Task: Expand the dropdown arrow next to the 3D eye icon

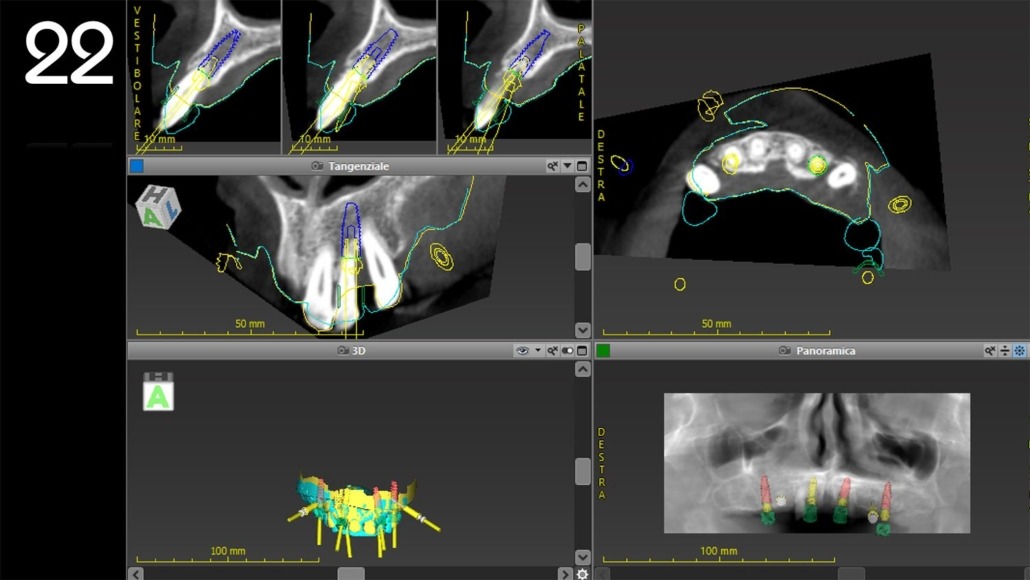Action: [538, 351]
